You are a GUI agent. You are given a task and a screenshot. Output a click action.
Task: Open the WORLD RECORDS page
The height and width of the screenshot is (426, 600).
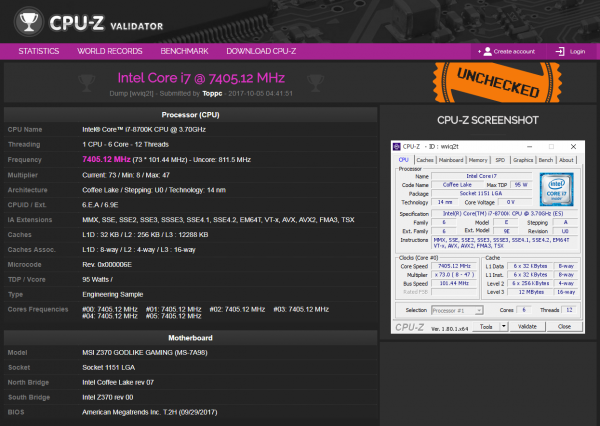[109, 51]
